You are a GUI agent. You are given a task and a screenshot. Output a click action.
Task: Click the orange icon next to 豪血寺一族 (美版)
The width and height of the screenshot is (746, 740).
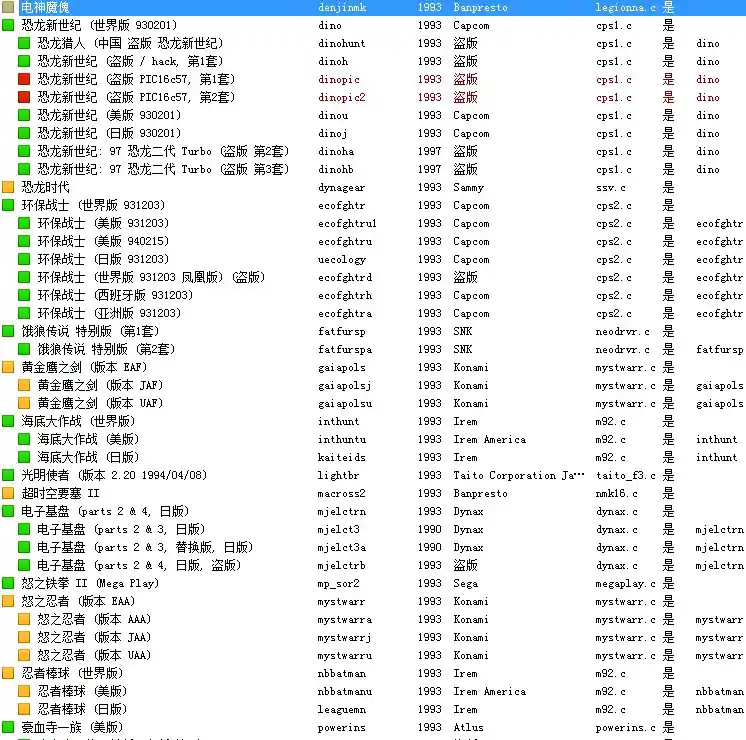tap(9, 727)
